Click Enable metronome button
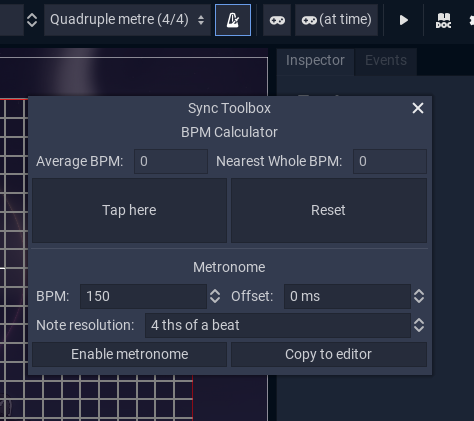This screenshot has width=474, height=421. pyautogui.click(x=129, y=354)
